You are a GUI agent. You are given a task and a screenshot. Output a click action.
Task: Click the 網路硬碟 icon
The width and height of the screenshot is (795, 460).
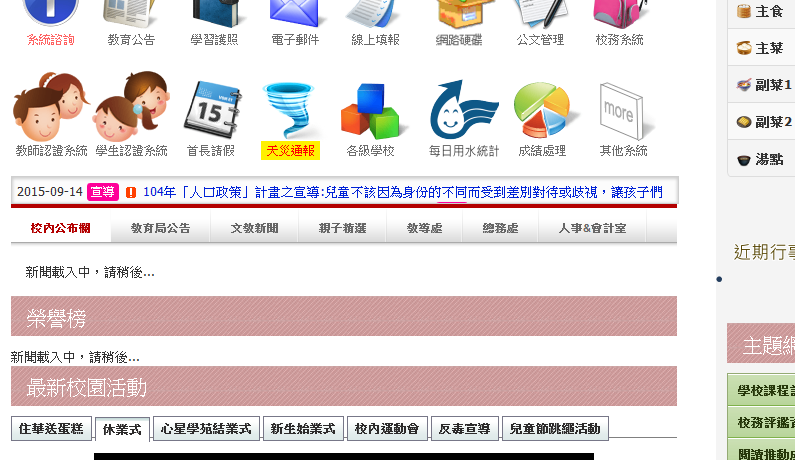pos(459,14)
